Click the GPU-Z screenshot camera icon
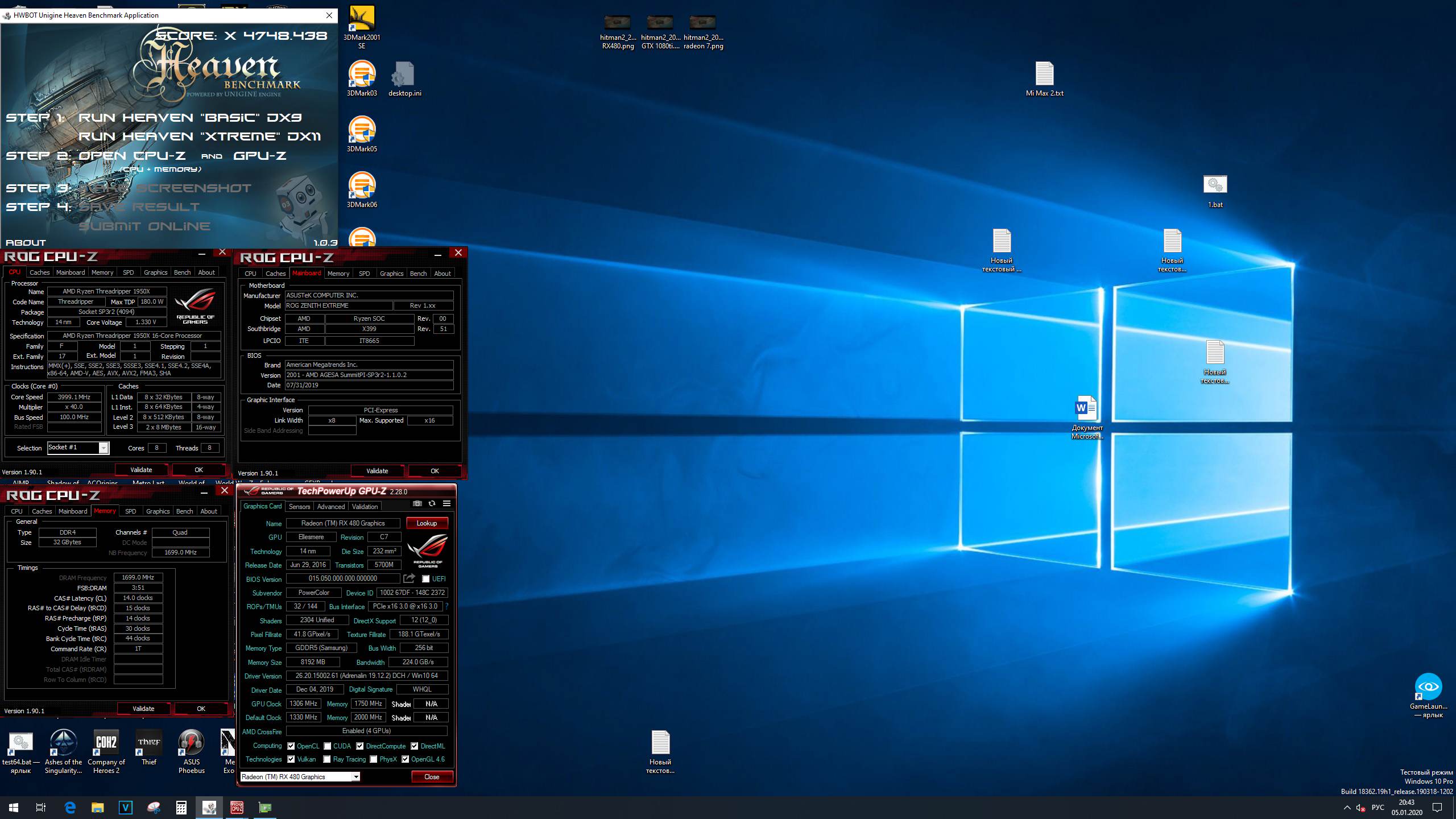The image size is (1456, 819). tap(417, 503)
